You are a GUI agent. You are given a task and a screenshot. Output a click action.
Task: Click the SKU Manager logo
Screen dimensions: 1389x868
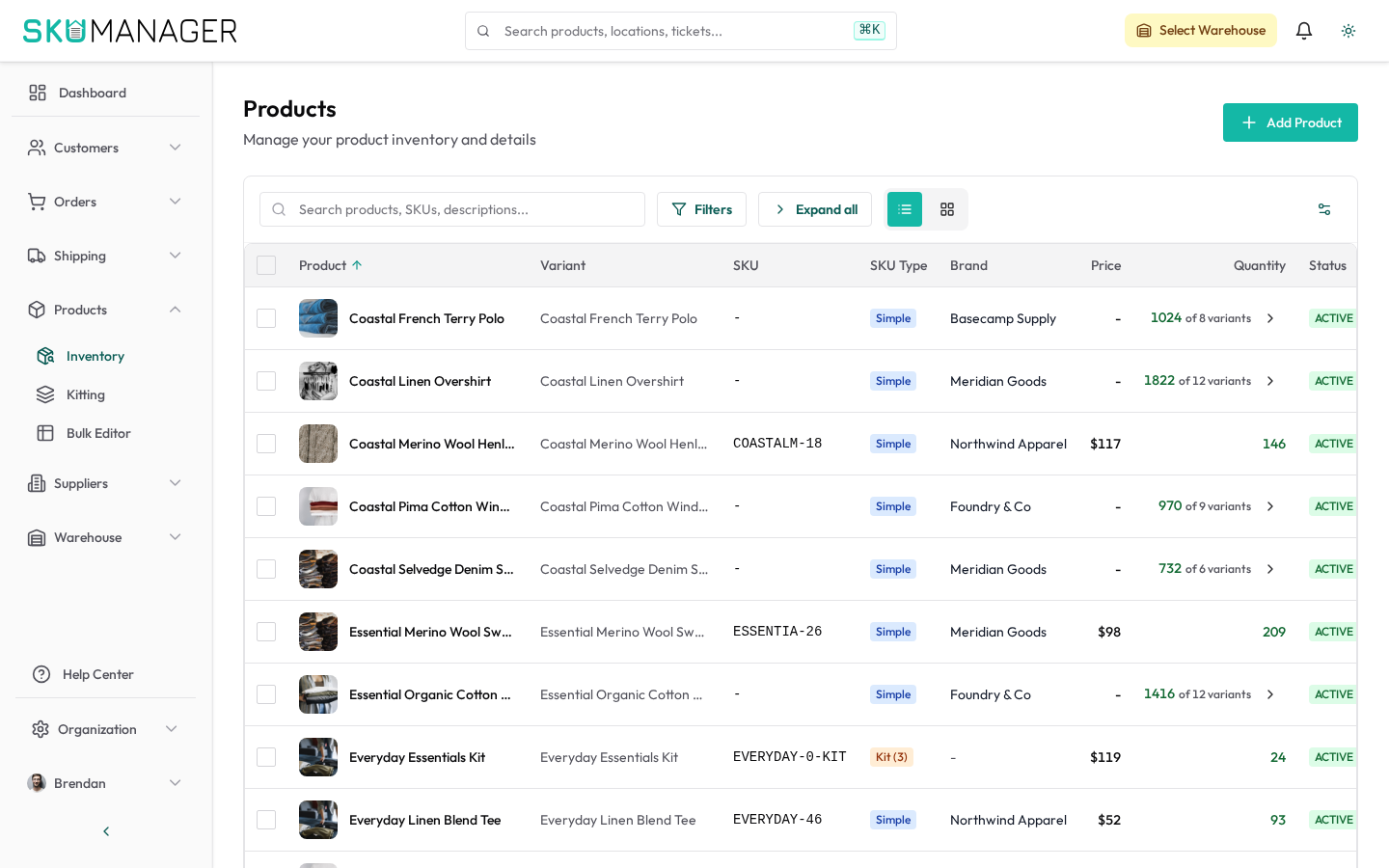click(x=130, y=31)
